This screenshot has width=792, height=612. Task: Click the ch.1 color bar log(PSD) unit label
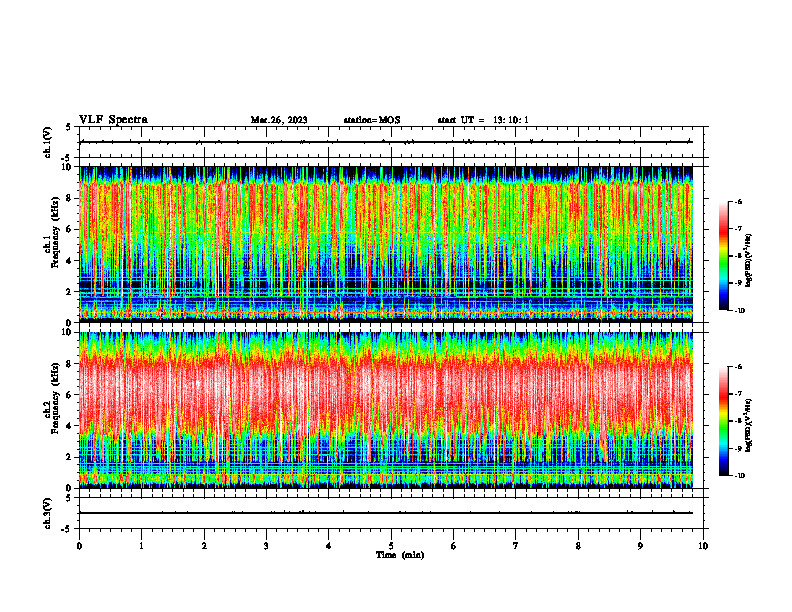749,261
